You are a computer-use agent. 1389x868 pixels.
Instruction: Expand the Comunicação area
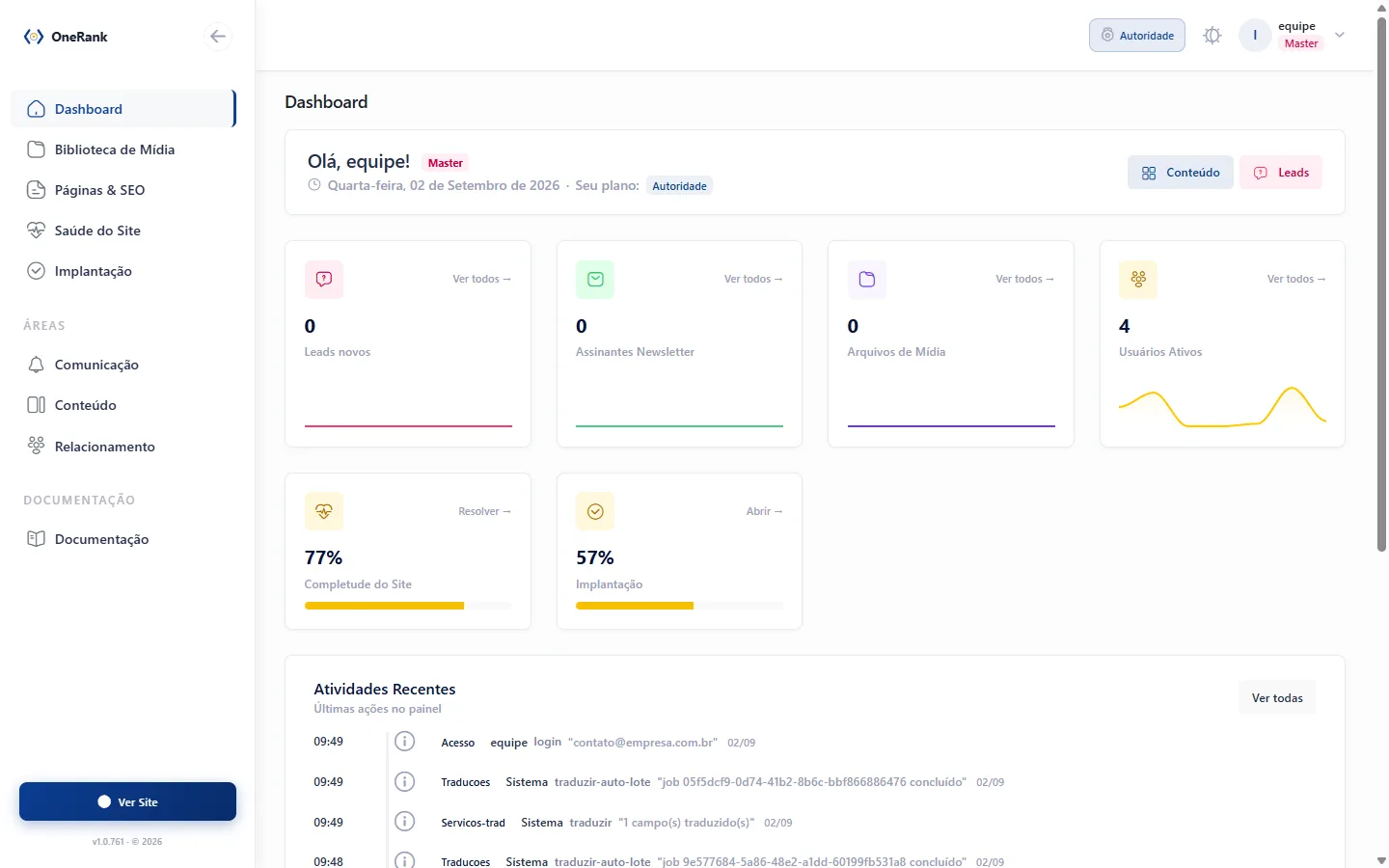tap(123, 365)
